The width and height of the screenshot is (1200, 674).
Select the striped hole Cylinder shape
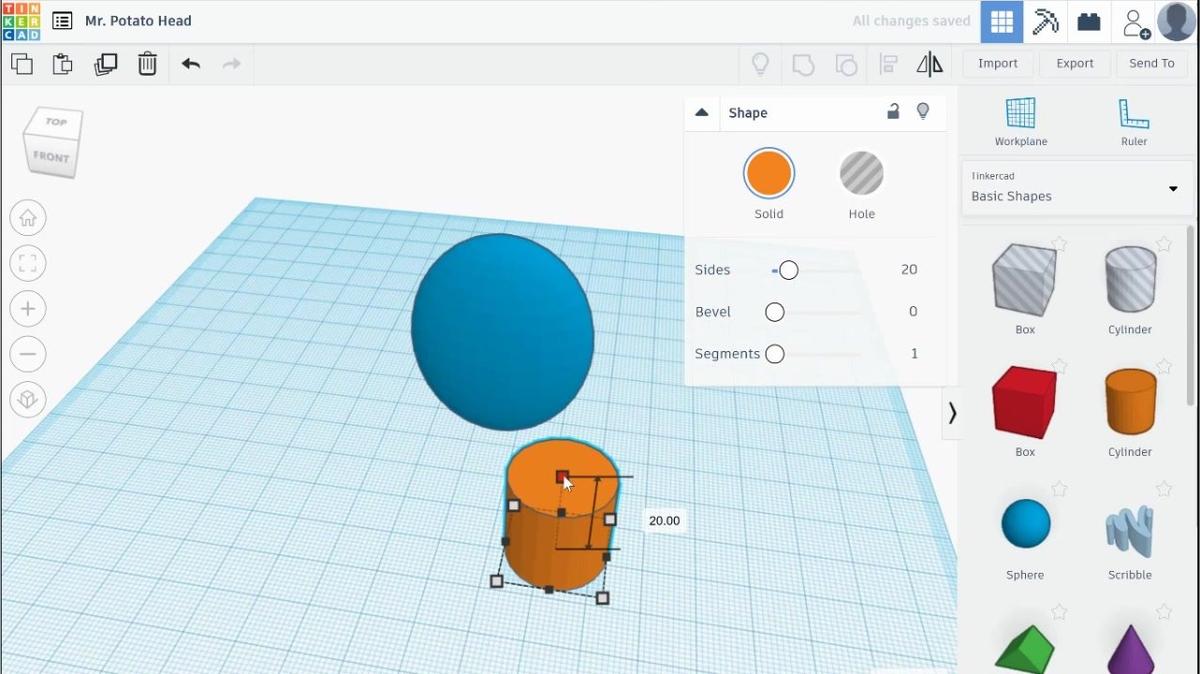tap(1130, 279)
